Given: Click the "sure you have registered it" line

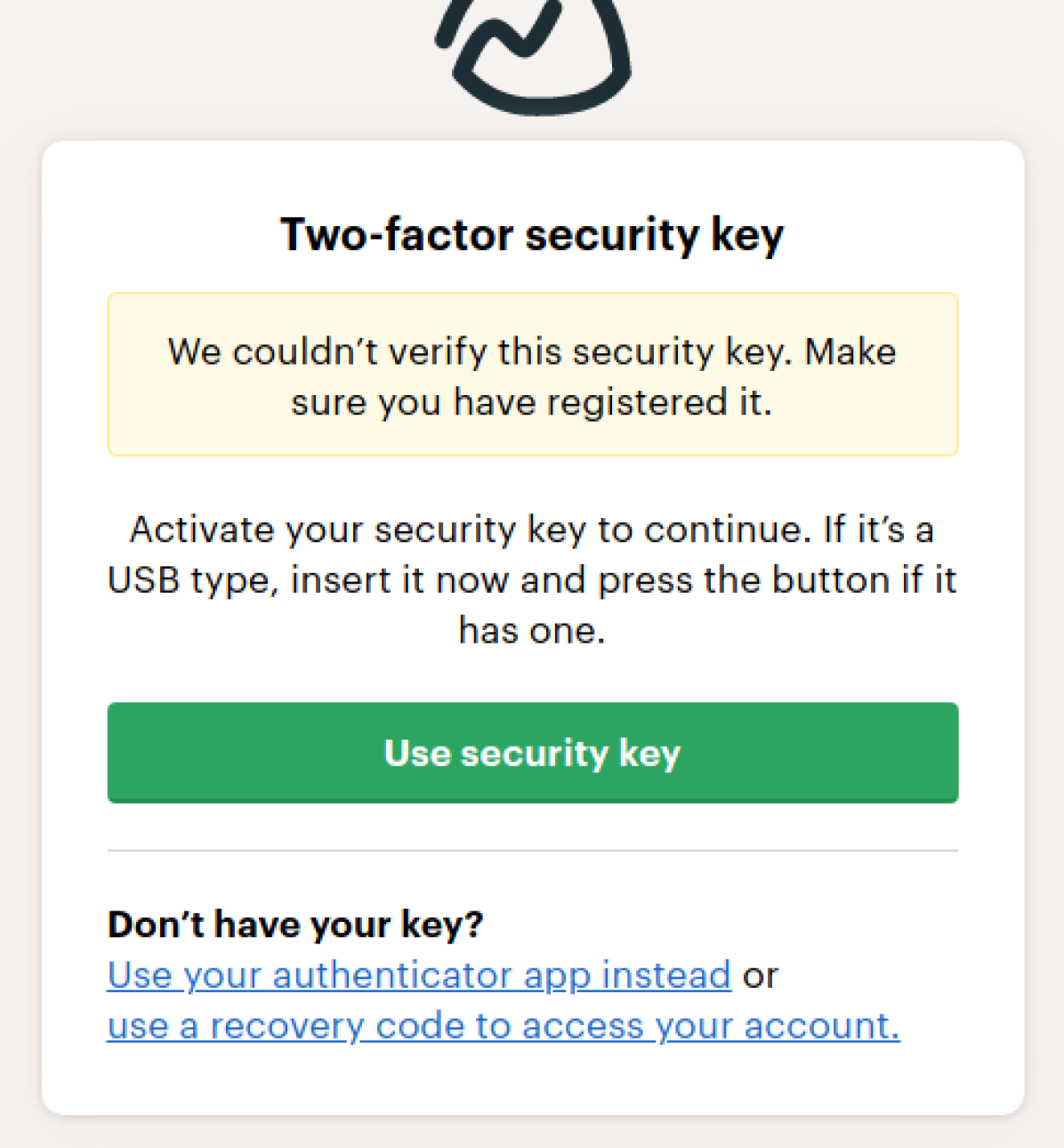Looking at the screenshot, I should coord(532,402).
